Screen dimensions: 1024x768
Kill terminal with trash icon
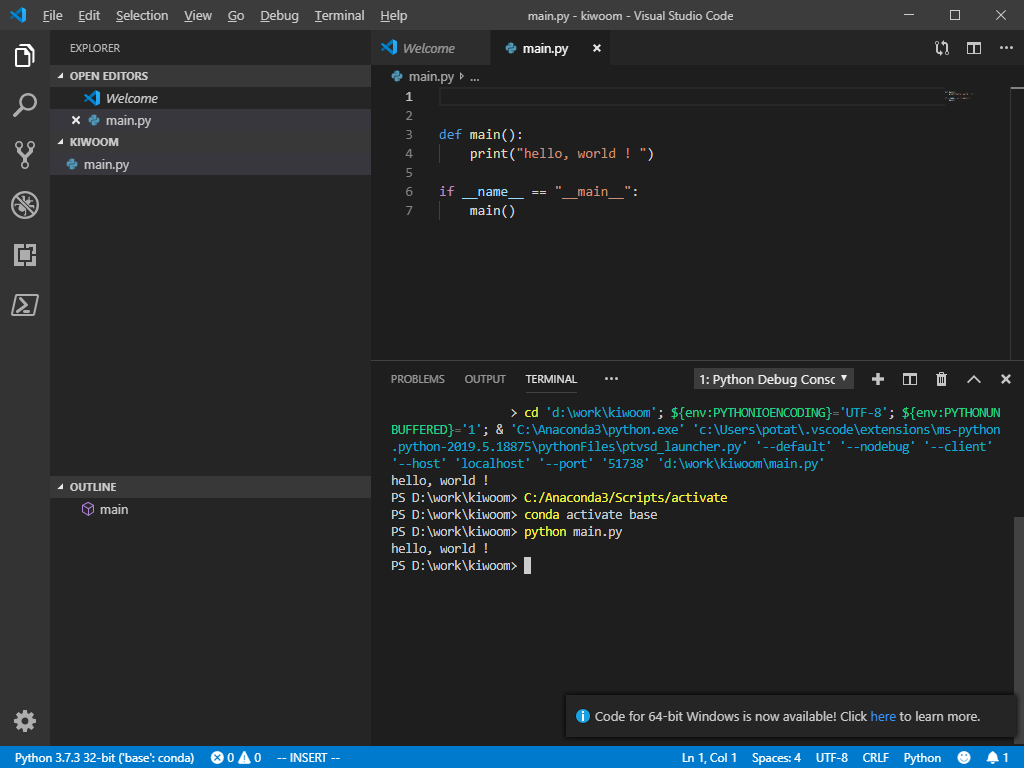click(x=941, y=379)
